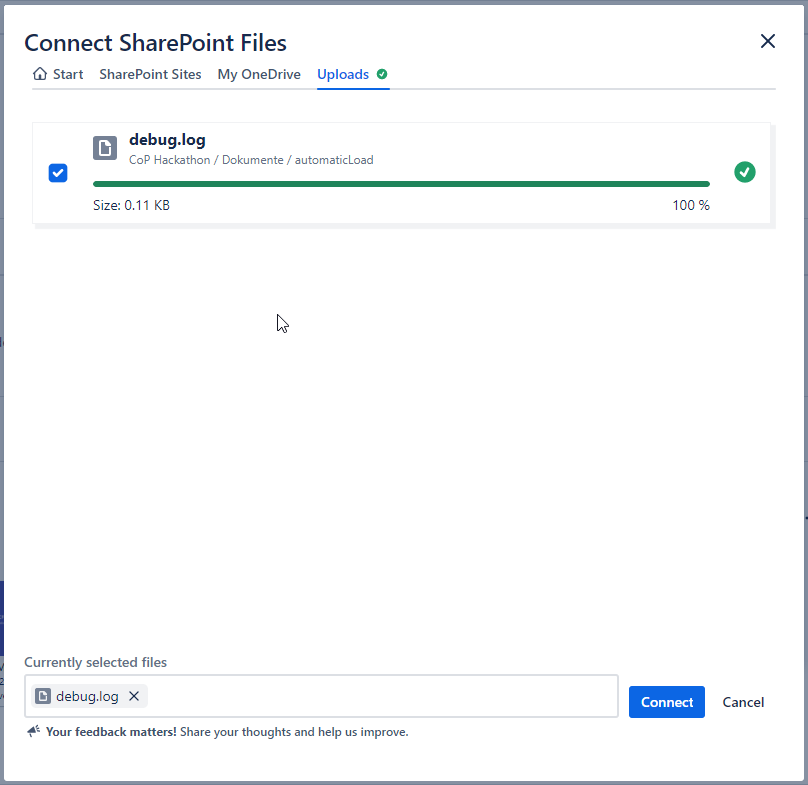Uncheck the debug.log file checkbox
This screenshot has width=808, height=785.
(x=58, y=173)
